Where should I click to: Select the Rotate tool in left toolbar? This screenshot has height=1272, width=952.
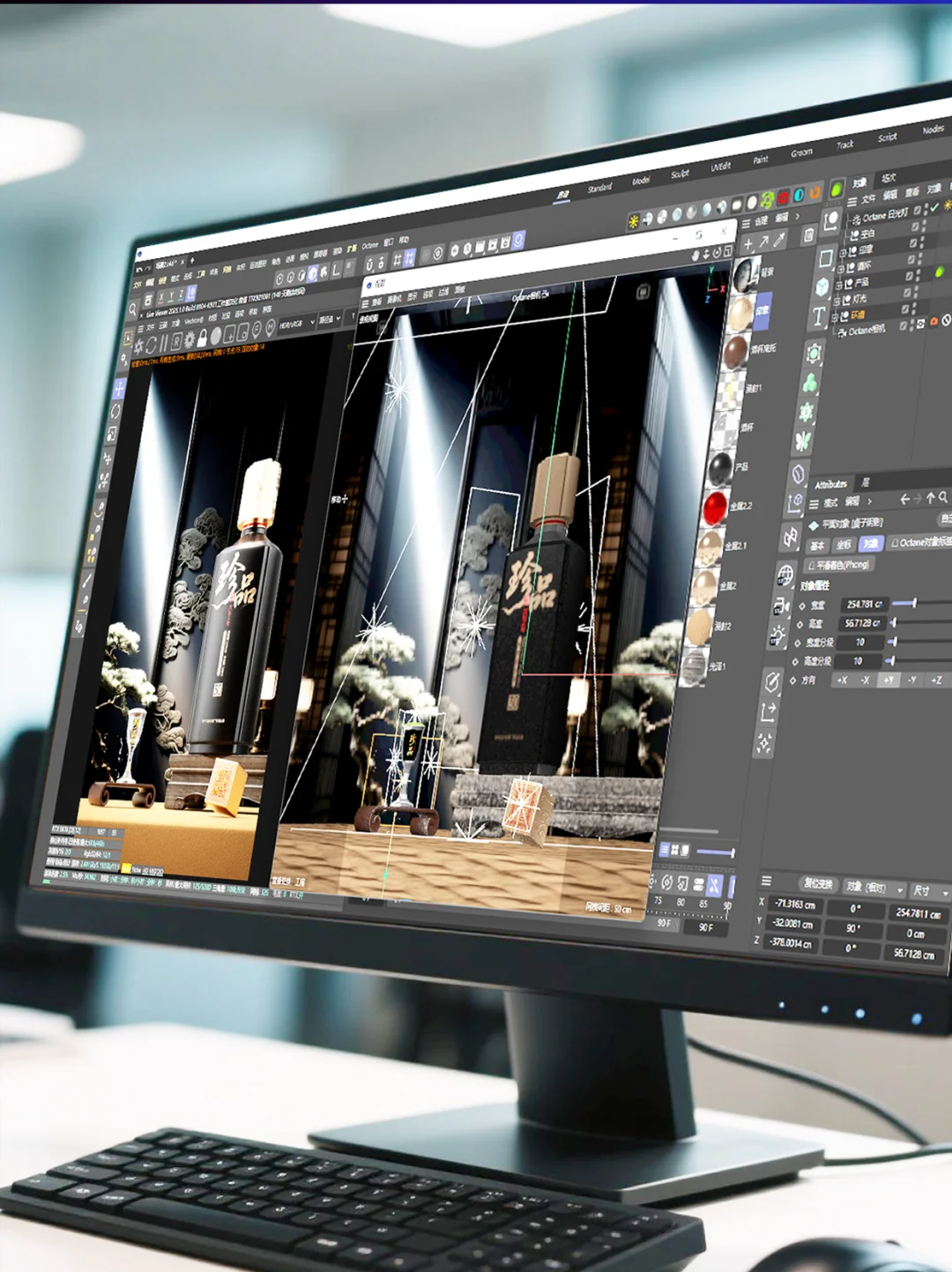click(115, 412)
